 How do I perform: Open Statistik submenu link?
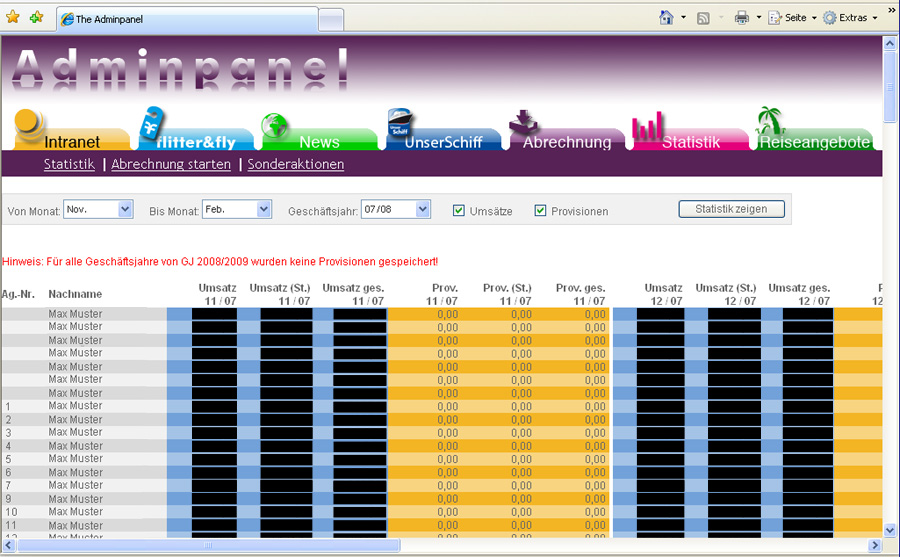pos(69,164)
